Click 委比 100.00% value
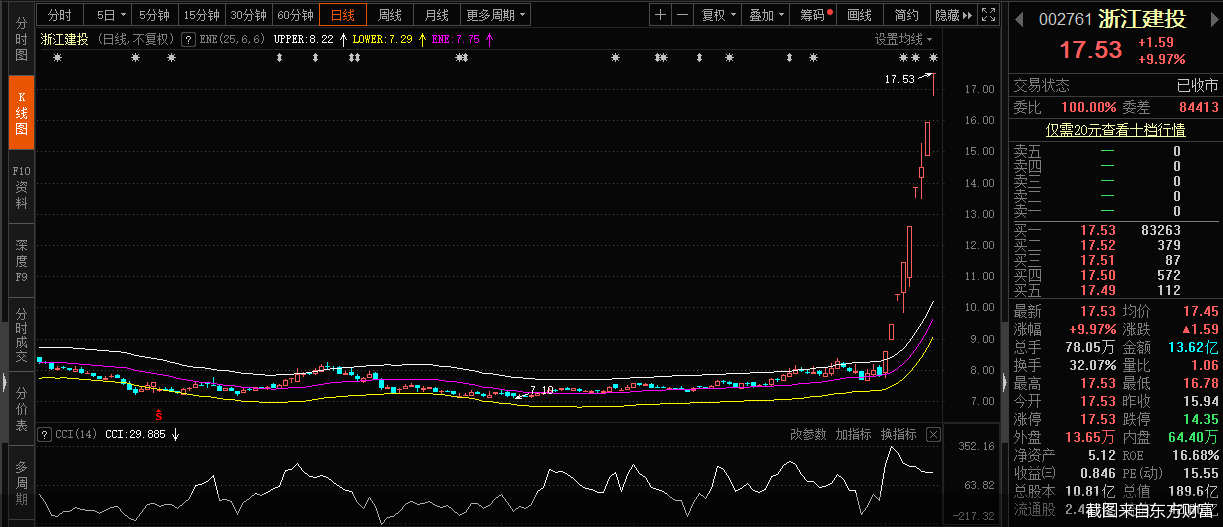The height and width of the screenshot is (527, 1223). [x=1088, y=107]
